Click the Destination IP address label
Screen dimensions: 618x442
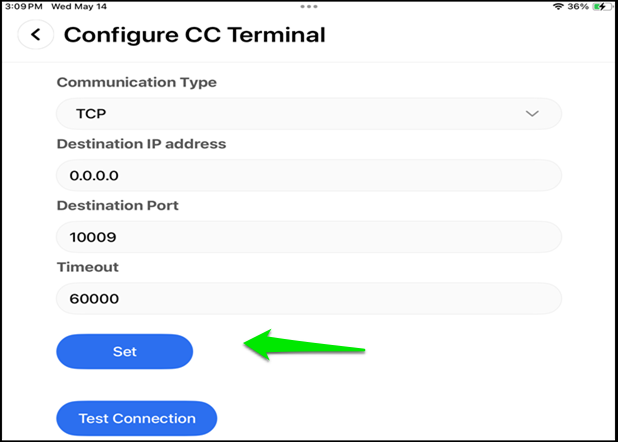coord(141,144)
